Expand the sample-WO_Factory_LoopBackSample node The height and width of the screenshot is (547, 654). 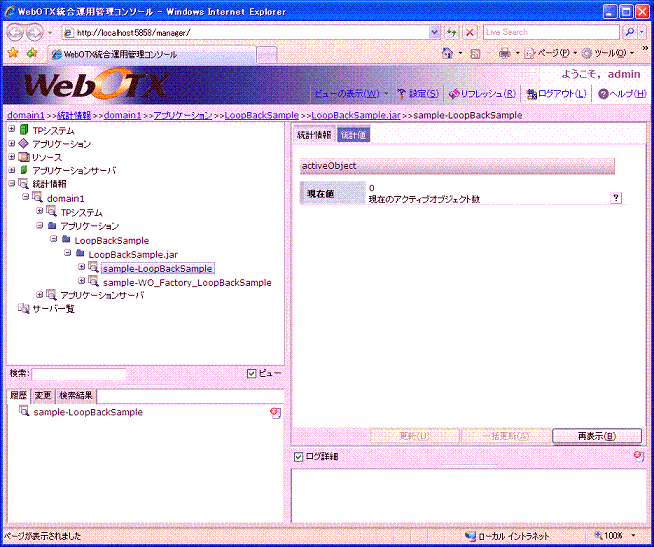click(82, 282)
